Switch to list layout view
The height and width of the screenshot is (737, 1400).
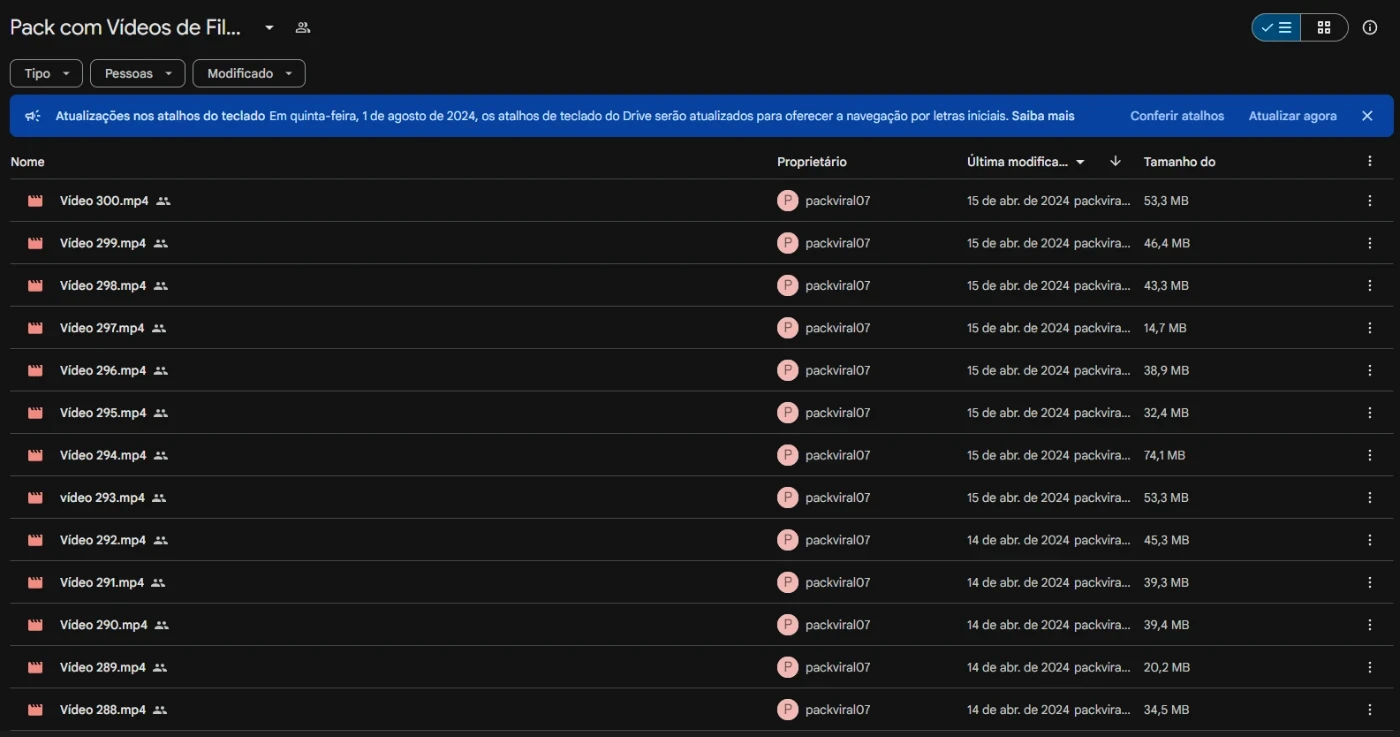point(1277,28)
